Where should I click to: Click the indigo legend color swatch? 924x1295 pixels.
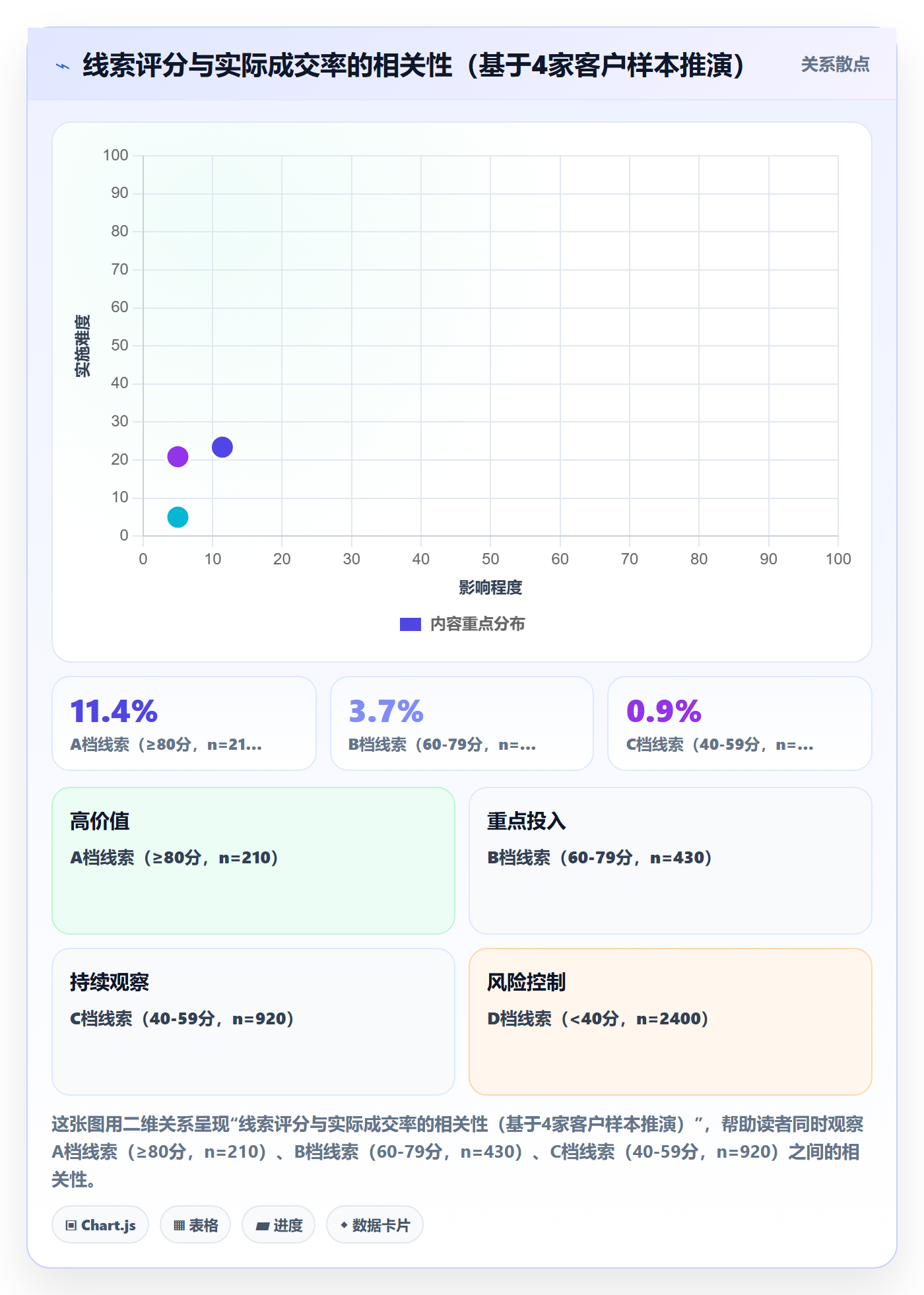[x=411, y=624]
